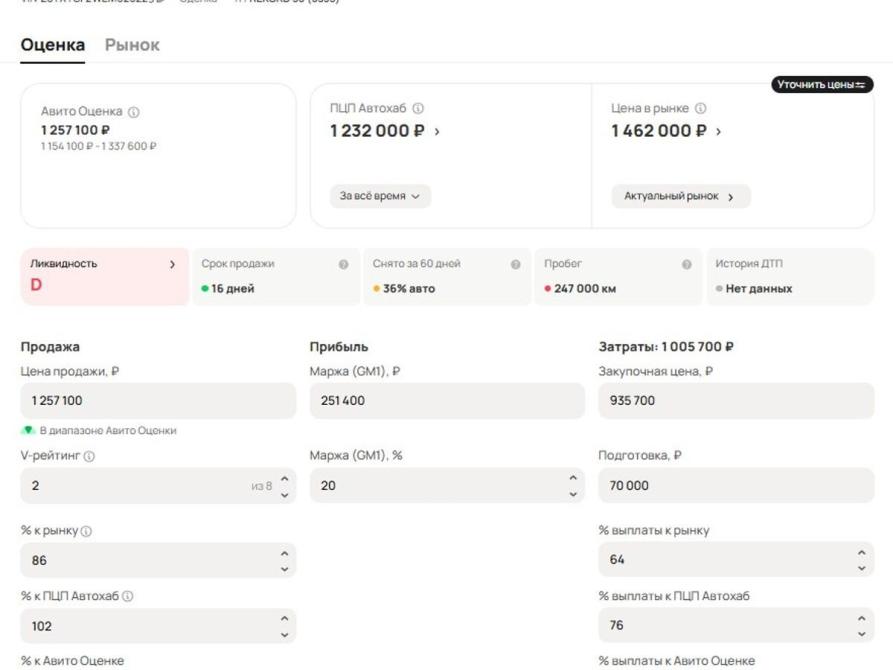This screenshot has width=893, height=670.
Task: Show info about % к рынку
Action: click(86, 531)
